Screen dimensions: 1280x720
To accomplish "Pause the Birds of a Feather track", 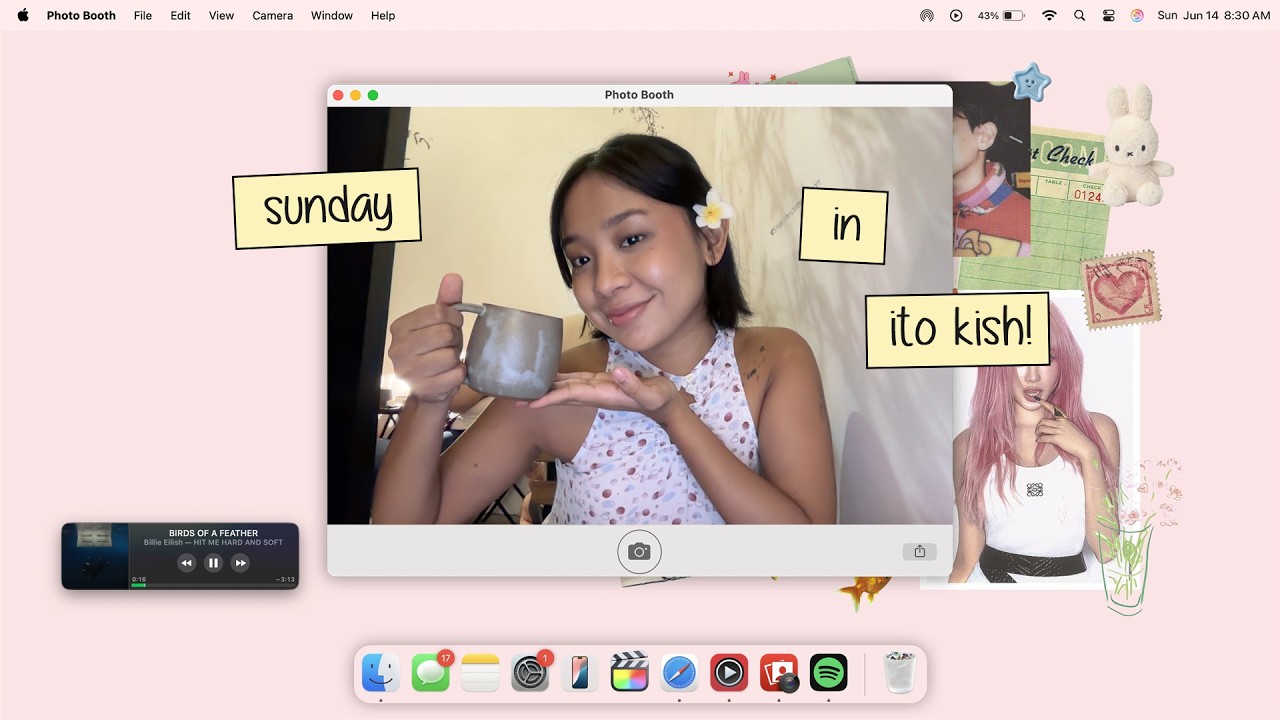I will click(x=213, y=563).
